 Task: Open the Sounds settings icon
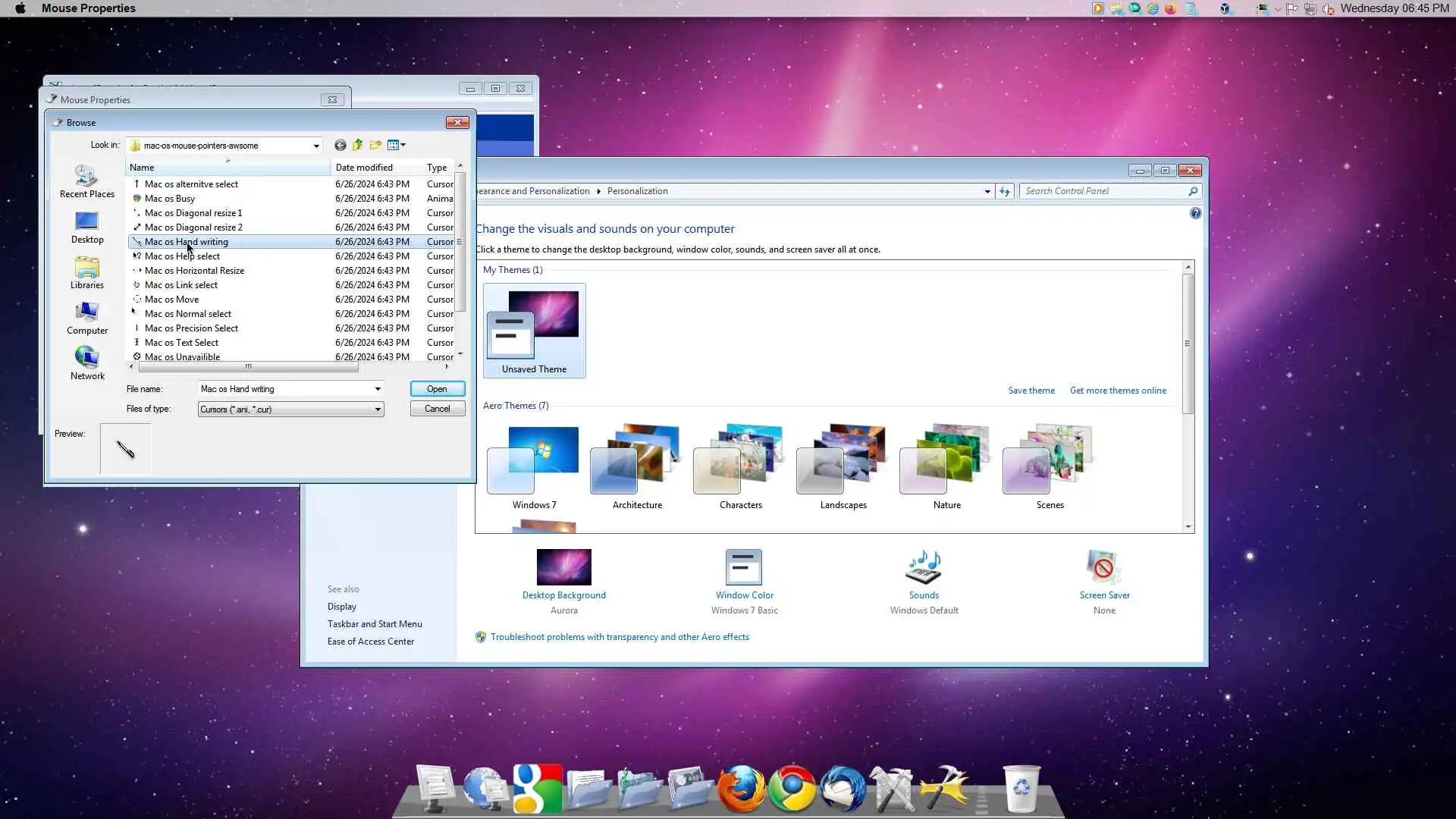(x=924, y=569)
